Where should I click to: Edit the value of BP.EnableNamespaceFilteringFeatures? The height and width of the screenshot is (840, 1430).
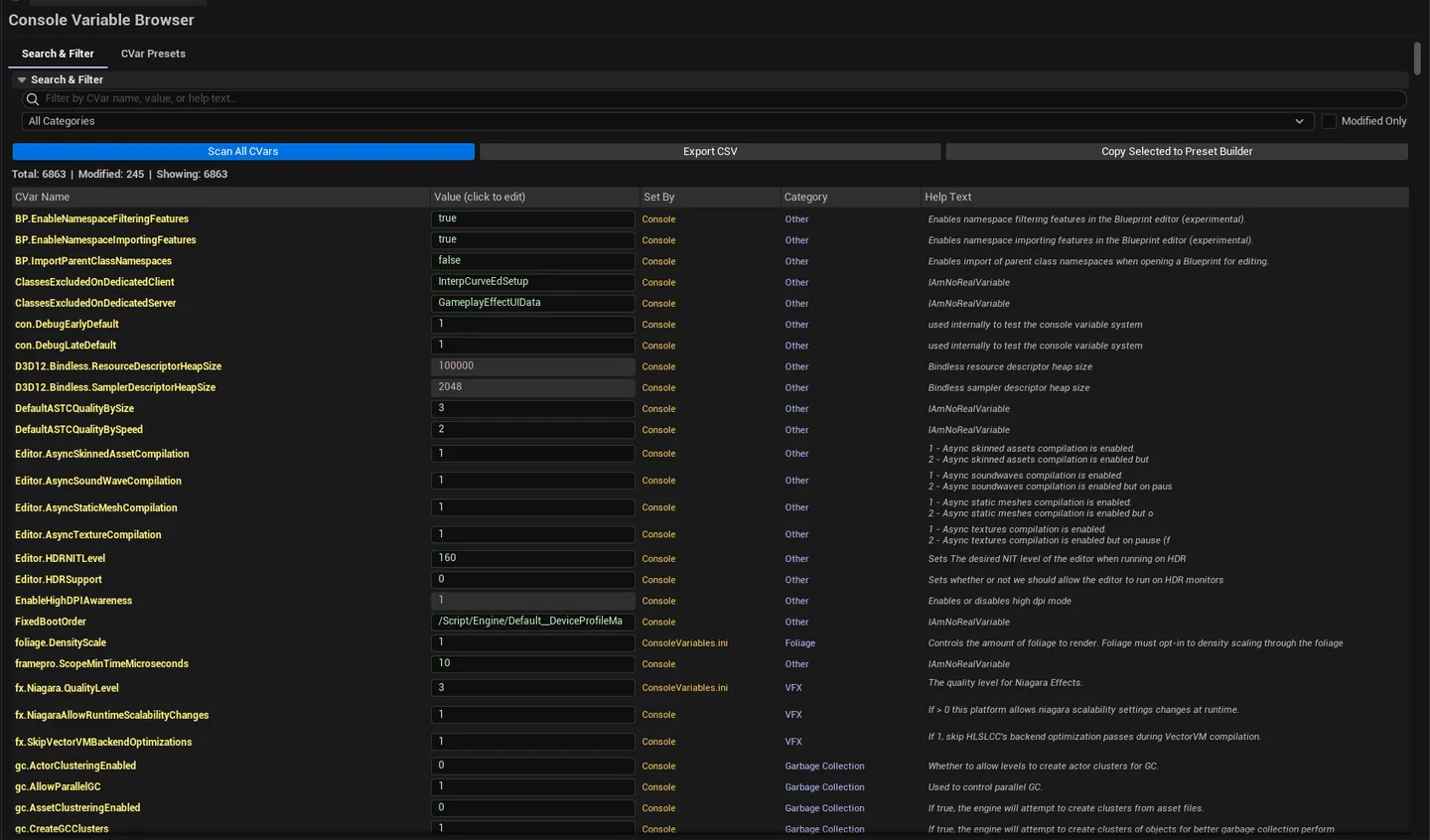click(x=533, y=219)
